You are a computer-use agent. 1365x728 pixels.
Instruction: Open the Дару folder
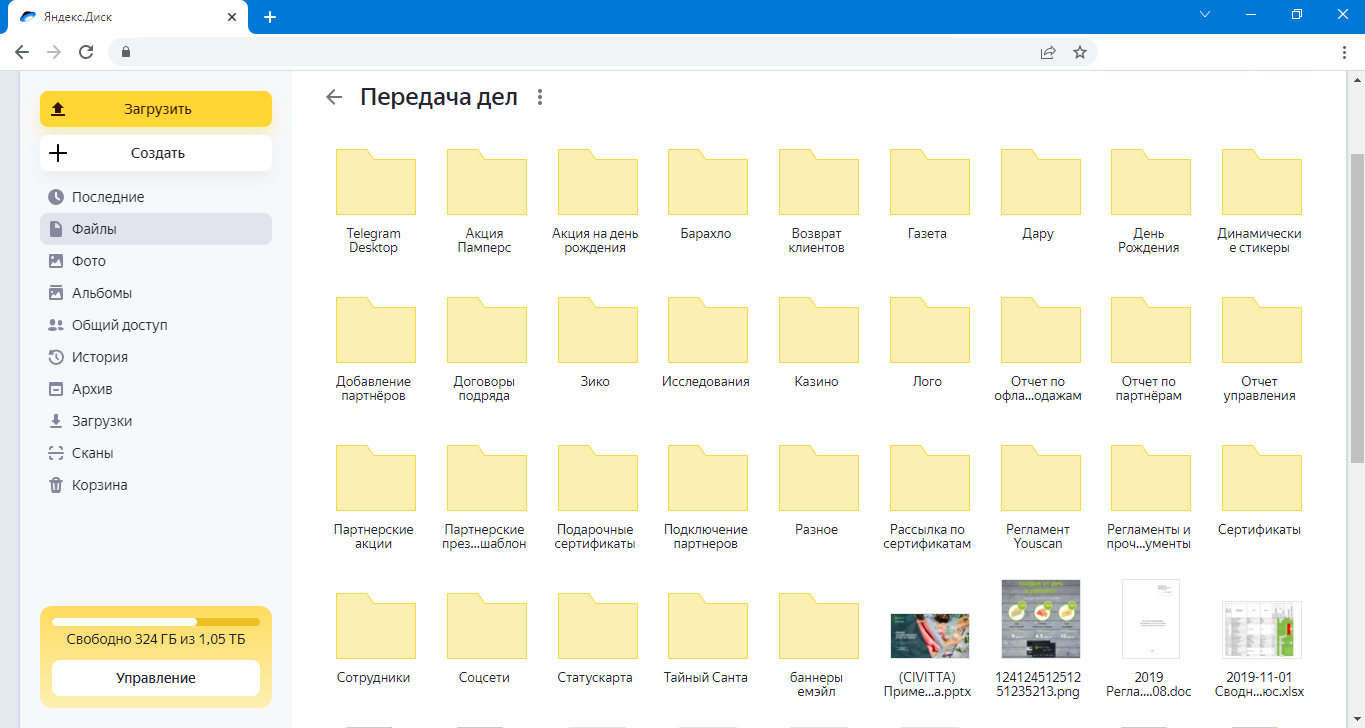[1040, 182]
